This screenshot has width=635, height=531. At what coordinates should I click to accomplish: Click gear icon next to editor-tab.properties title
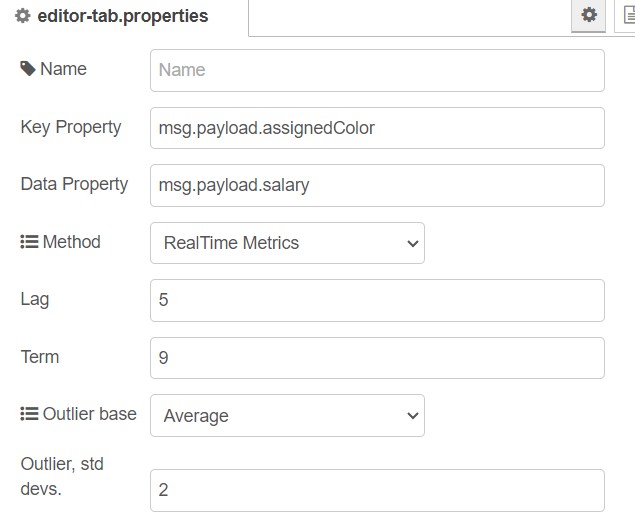23,16
